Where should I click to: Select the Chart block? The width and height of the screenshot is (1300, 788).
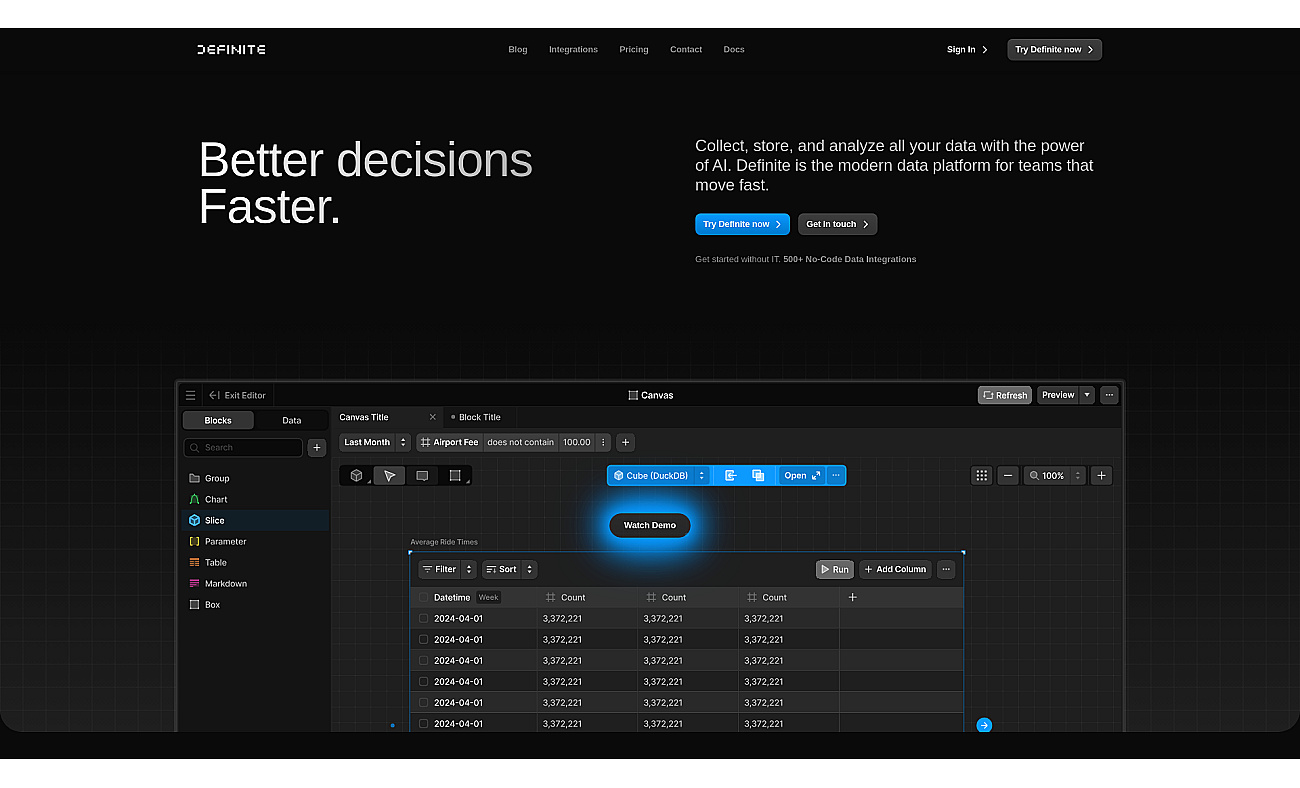point(255,499)
